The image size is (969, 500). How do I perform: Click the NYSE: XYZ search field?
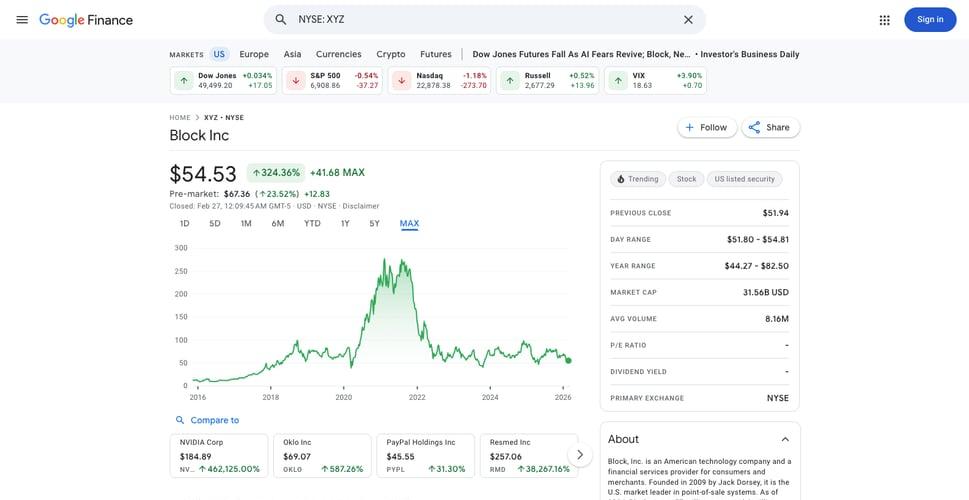[x=484, y=20]
